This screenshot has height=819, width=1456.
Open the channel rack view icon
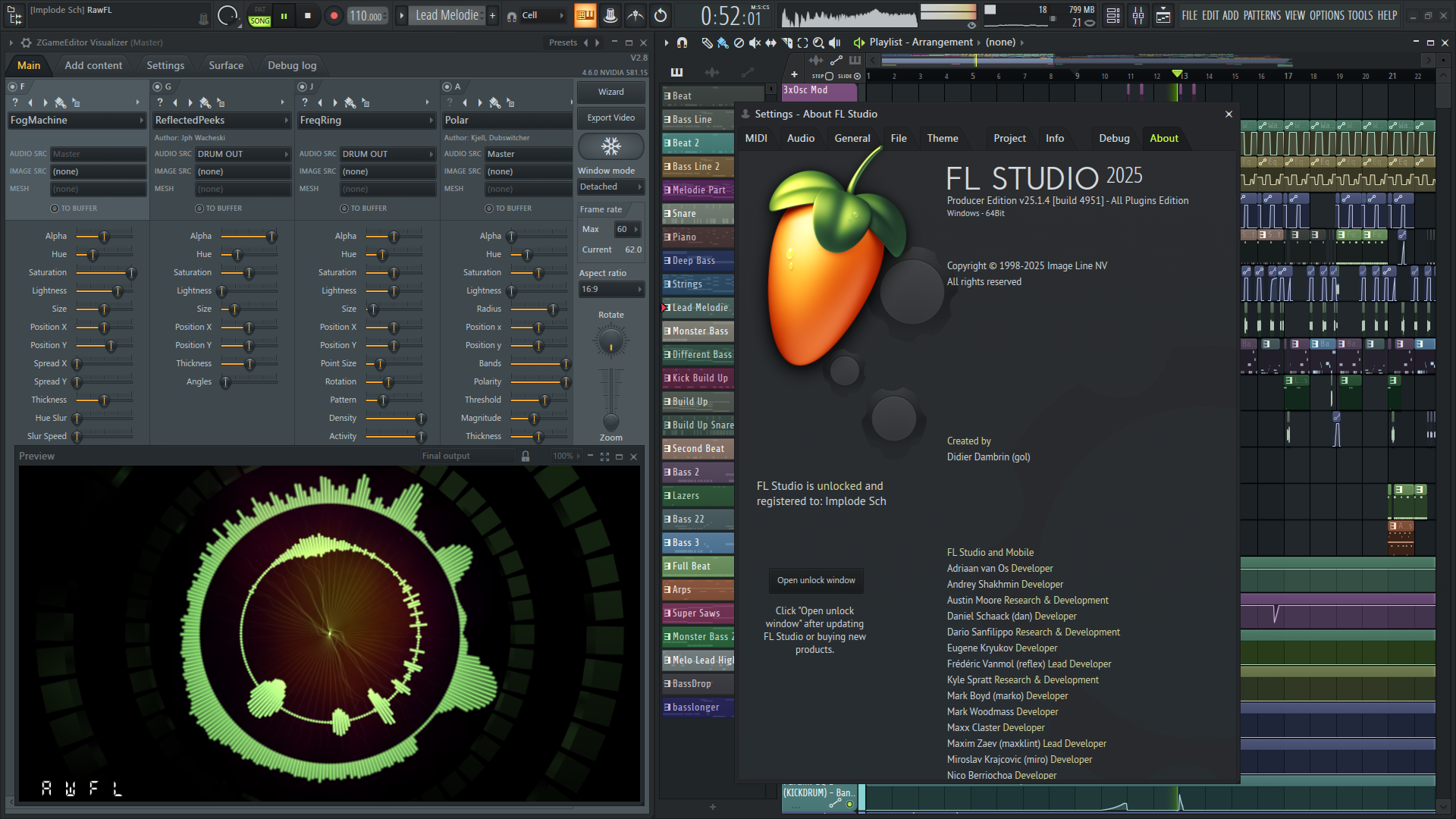pyautogui.click(x=1113, y=15)
